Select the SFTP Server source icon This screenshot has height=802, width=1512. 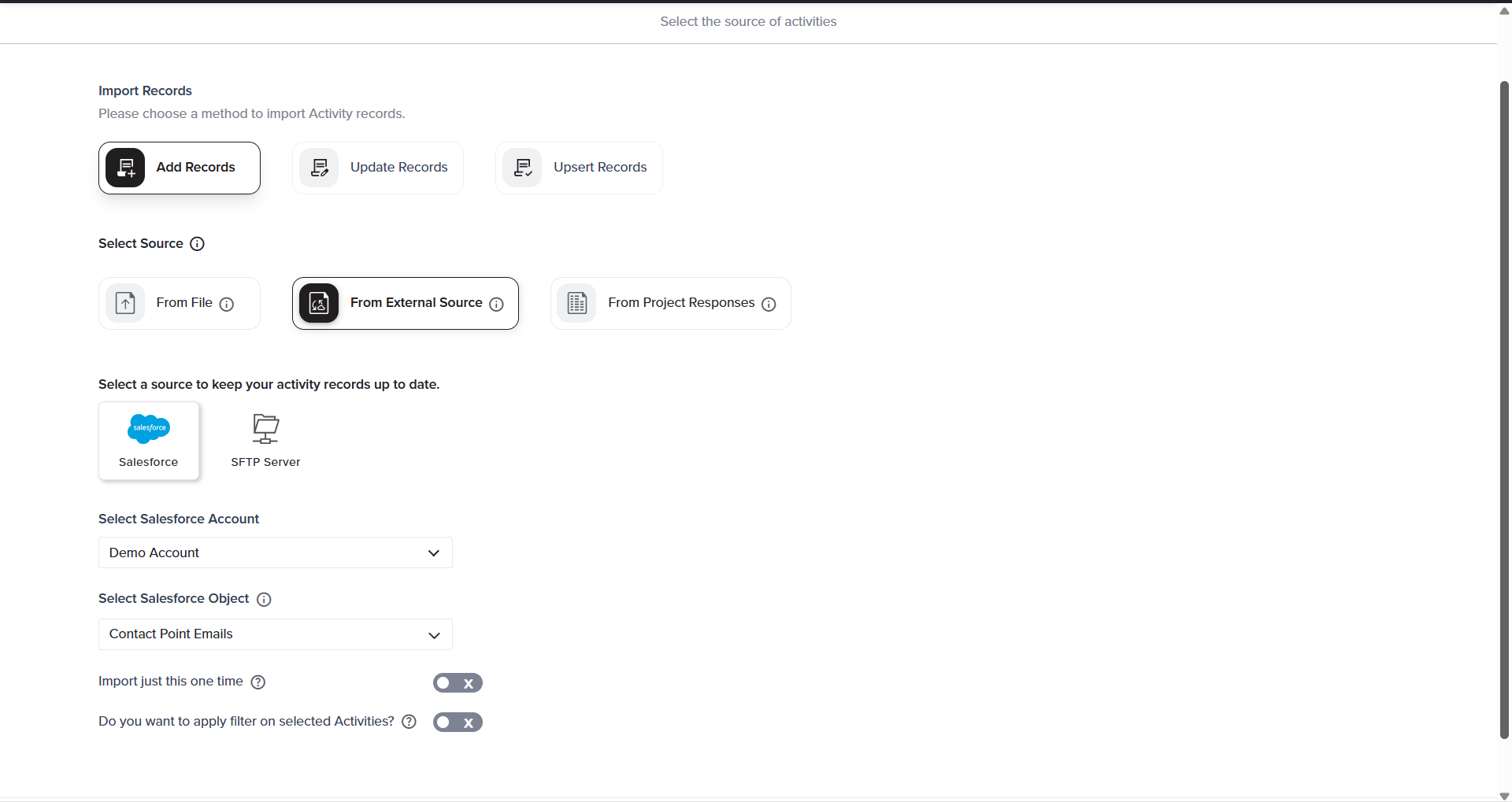tap(265, 429)
